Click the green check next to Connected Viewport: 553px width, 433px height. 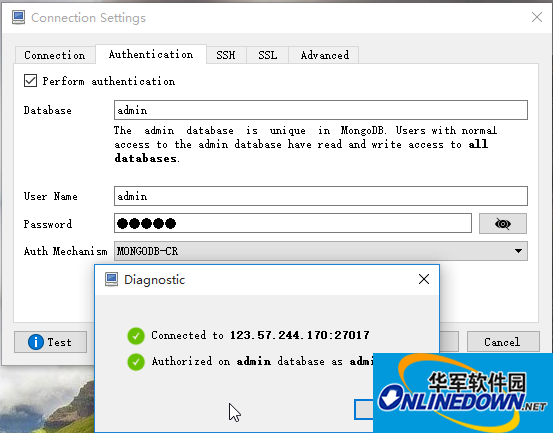(x=136, y=336)
